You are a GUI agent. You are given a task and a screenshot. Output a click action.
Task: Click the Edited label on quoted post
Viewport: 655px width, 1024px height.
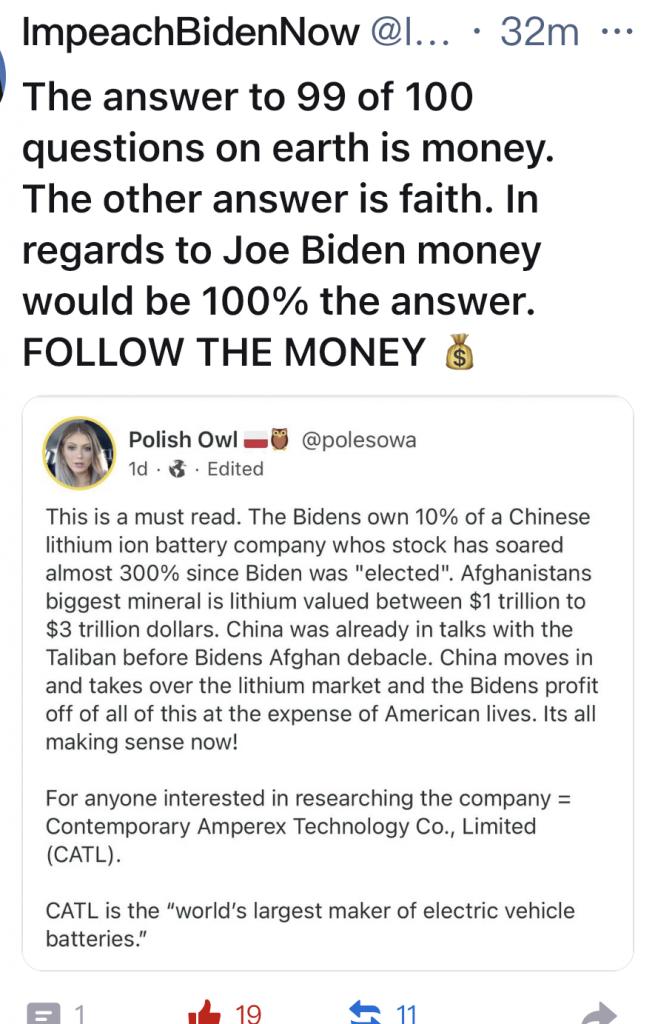click(x=235, y=469)
